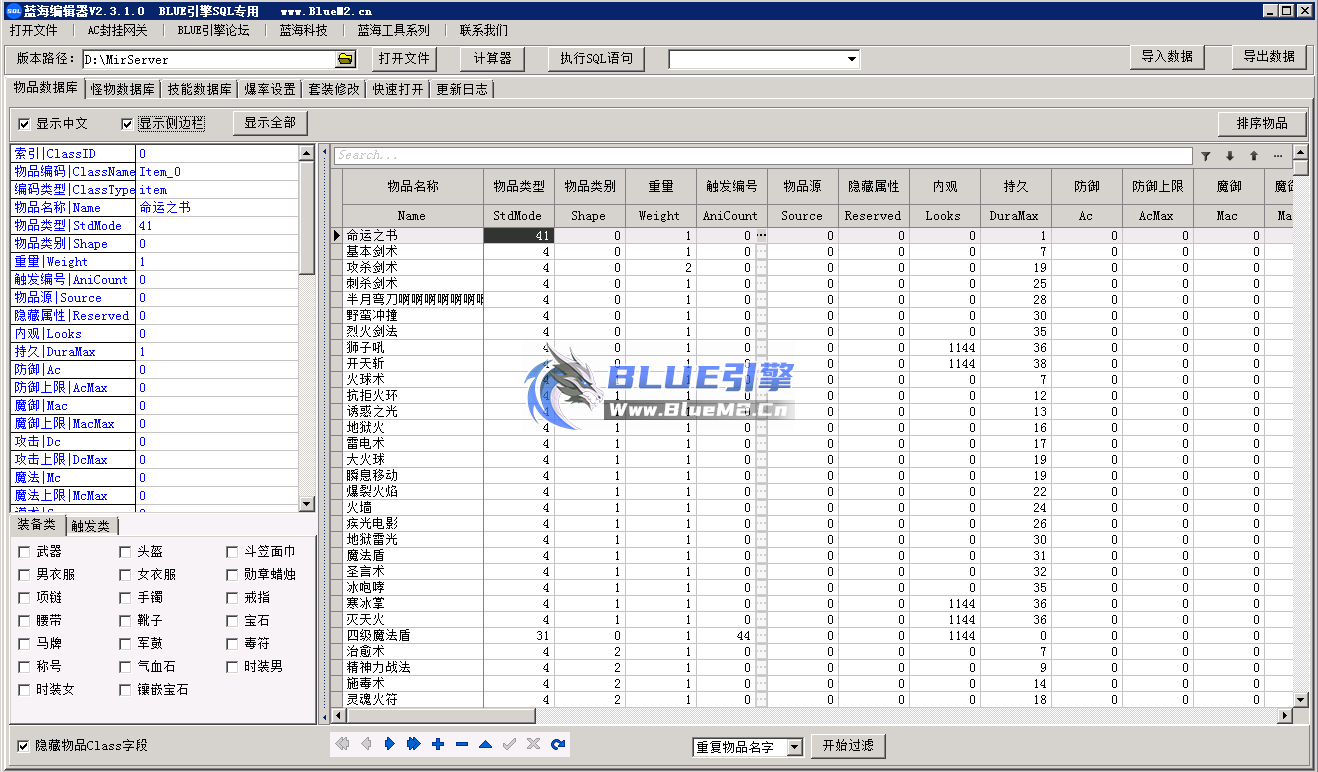Viewport: 1318px width, 772px height.
Task: Switch to 技能数据库 tab
Action: pos(200,89)
